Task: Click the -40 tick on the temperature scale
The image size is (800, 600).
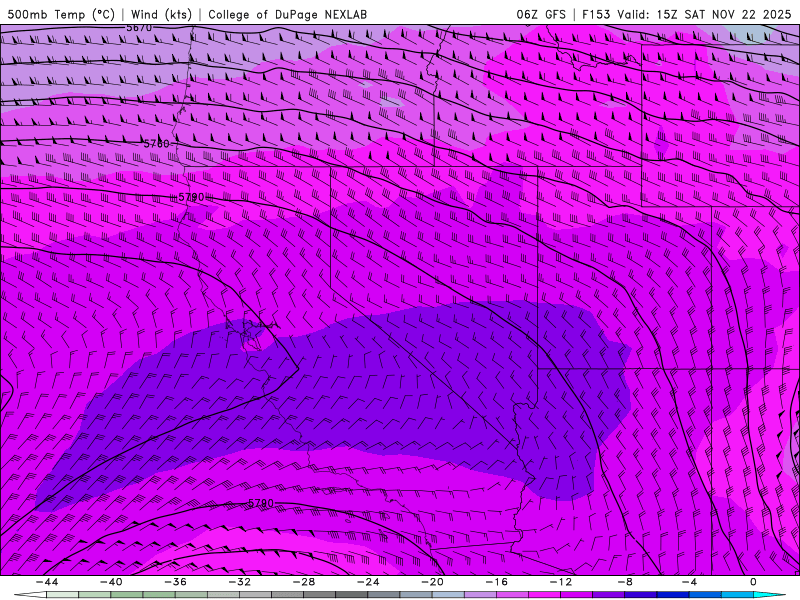Action: [x=111, y=582]
